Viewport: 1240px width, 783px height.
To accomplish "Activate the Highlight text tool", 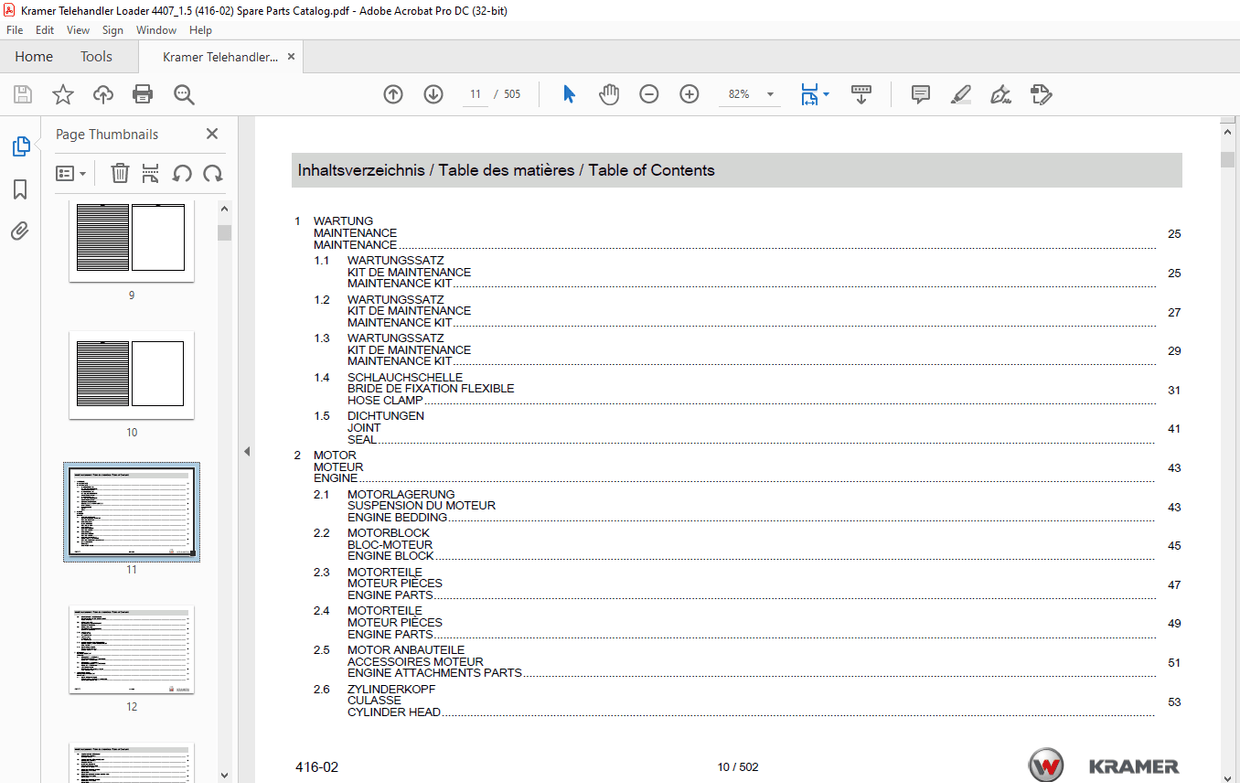I will click(961, 94).
